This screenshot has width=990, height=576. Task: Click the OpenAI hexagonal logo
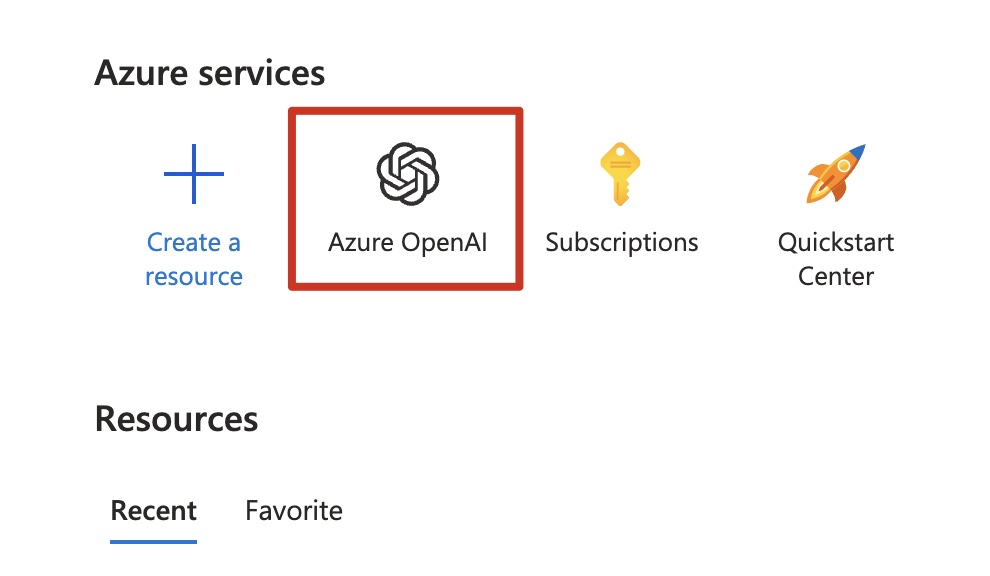tap(405, 170)
